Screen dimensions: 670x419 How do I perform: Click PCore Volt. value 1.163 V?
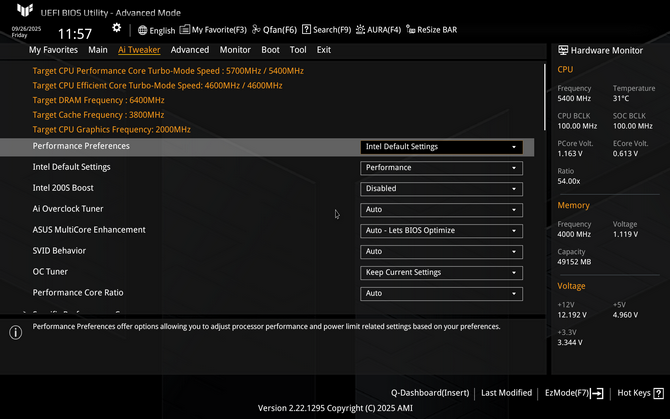click(x=570, y=154)
